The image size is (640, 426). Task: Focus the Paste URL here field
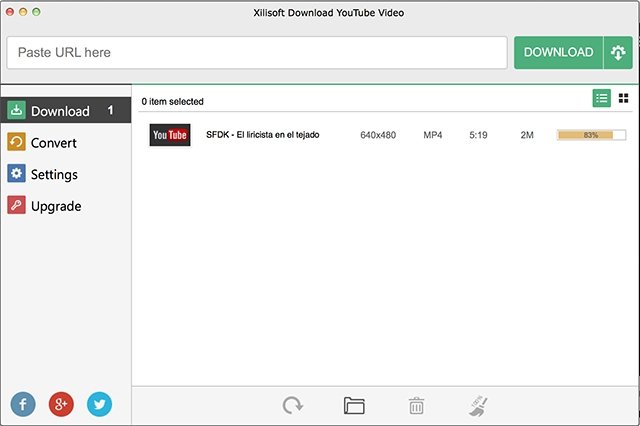coord(257,53)
